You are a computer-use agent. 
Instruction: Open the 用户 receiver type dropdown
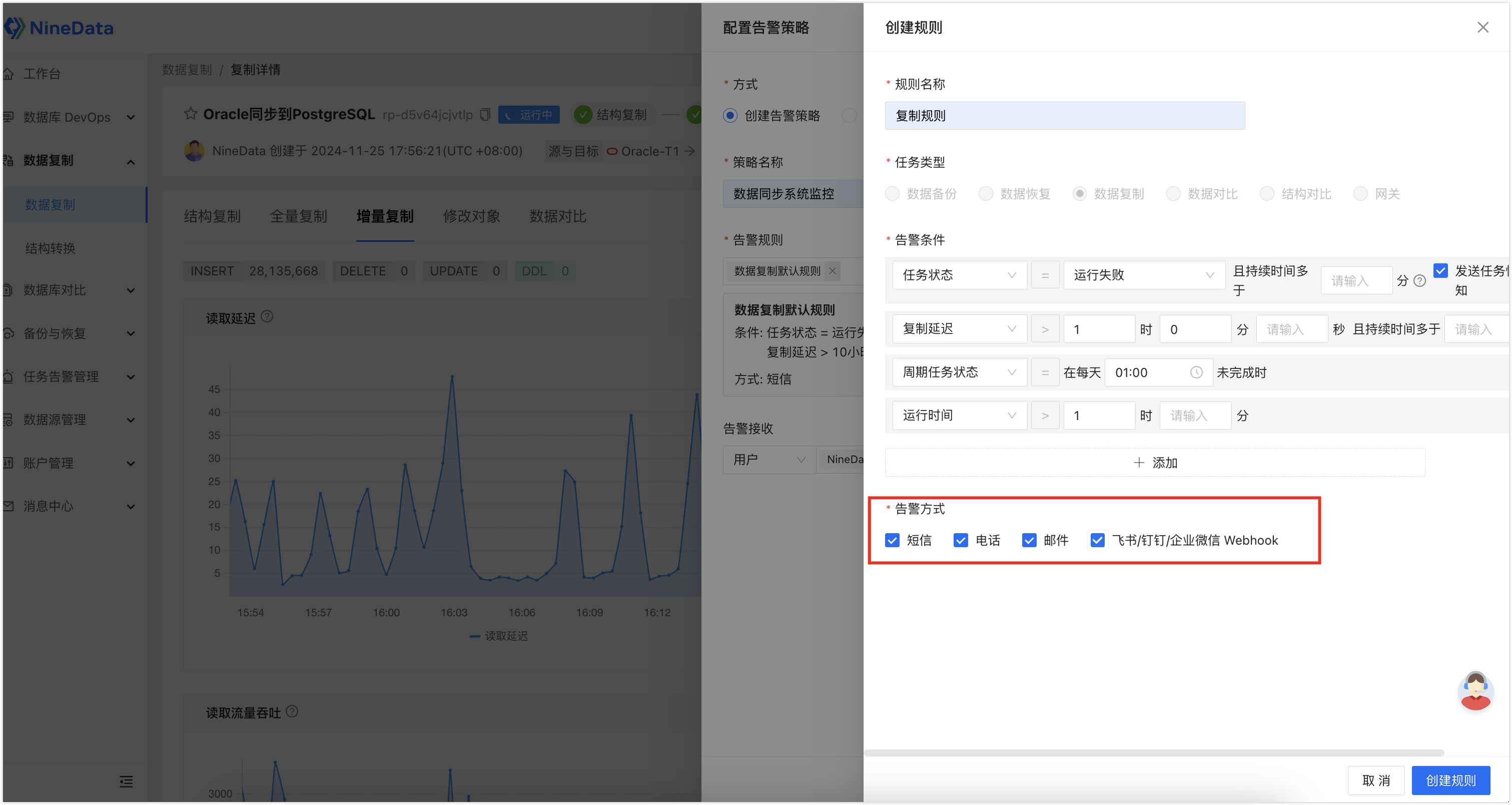pos(770,459)
